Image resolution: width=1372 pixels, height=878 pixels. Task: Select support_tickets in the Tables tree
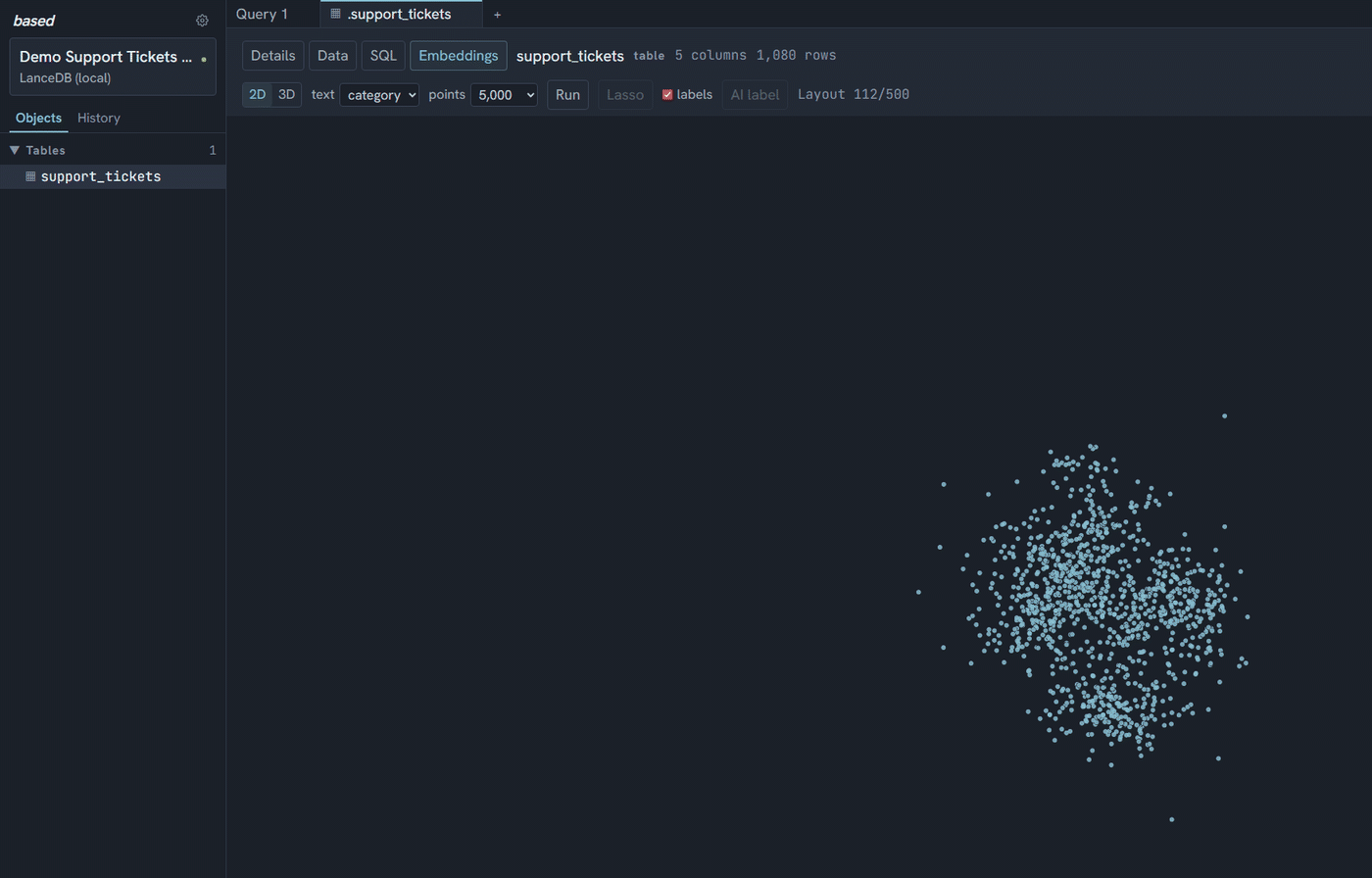coord(113,176)
